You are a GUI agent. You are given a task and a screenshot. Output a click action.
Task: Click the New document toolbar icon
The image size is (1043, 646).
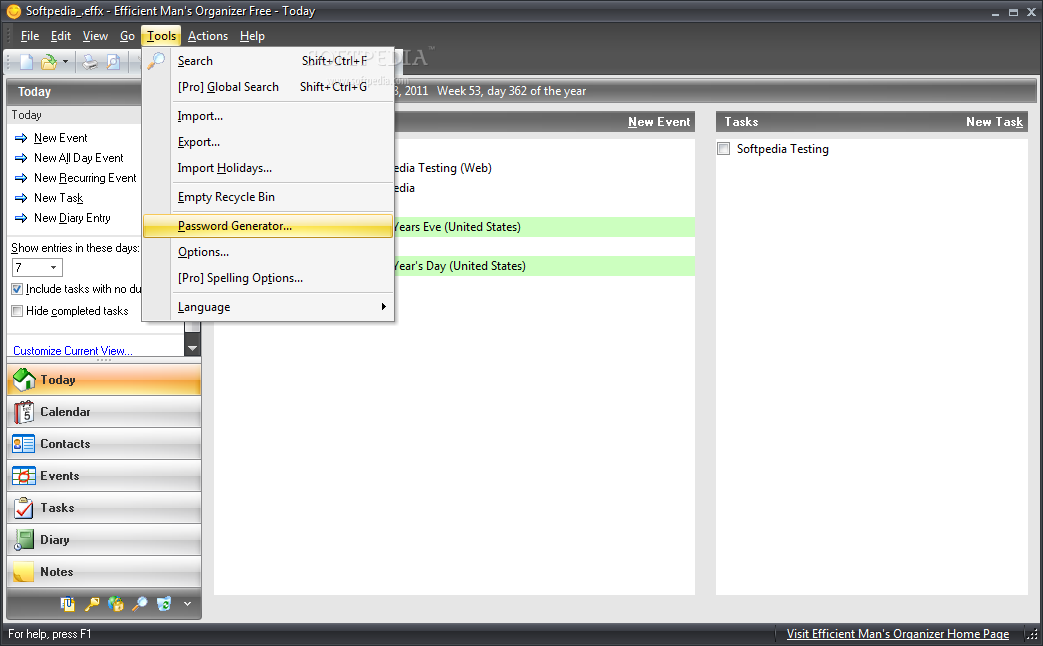click(27, 62)
